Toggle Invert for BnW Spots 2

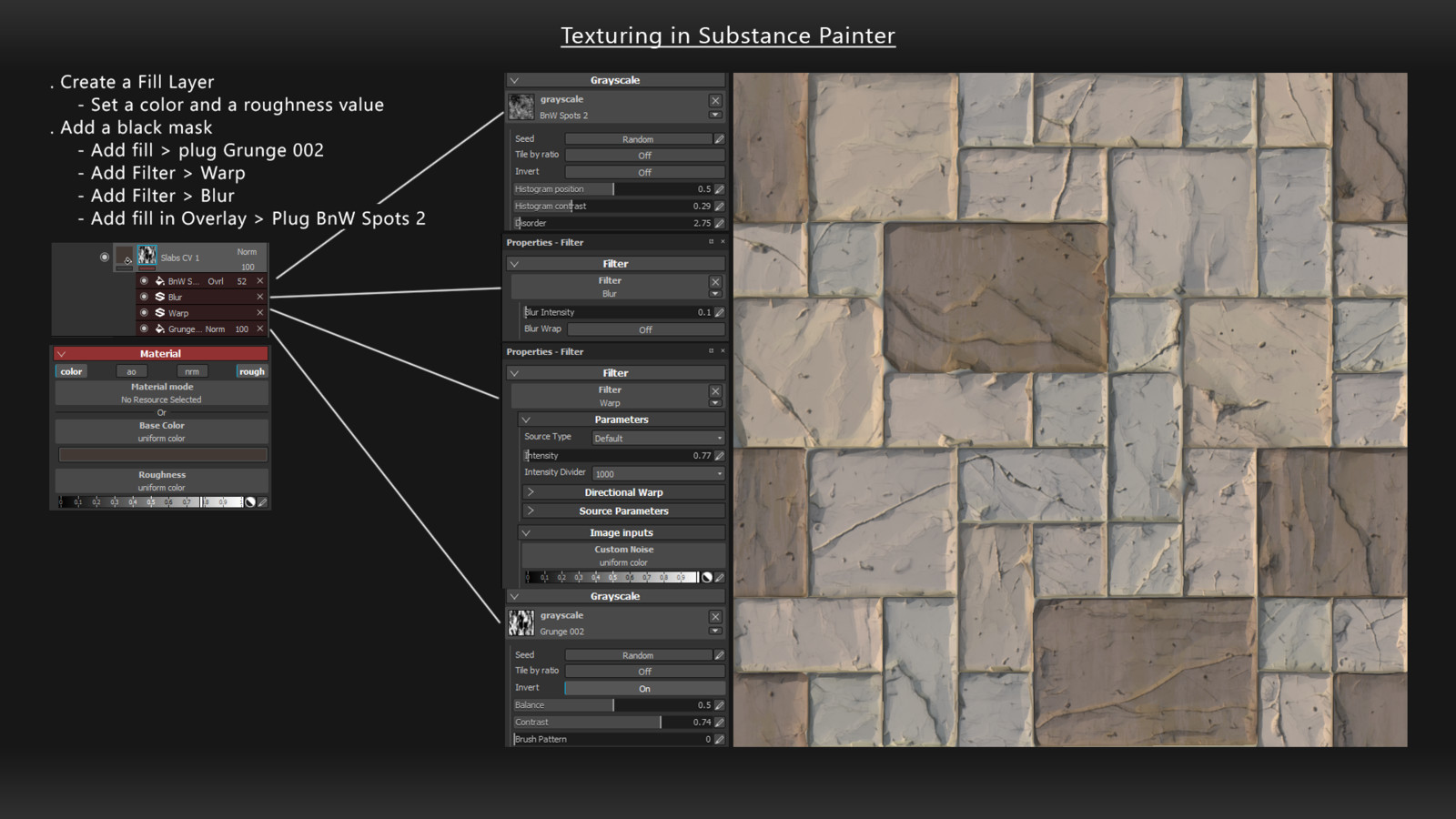645,172
